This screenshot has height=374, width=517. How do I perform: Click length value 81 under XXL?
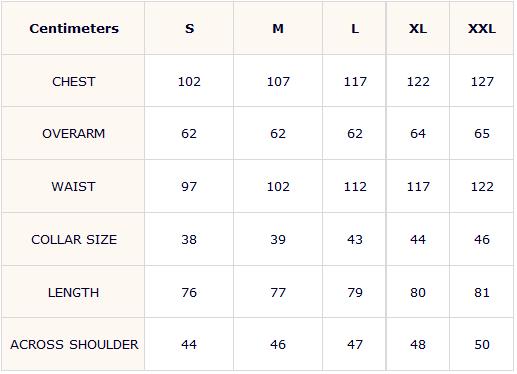tap(482, 292)
